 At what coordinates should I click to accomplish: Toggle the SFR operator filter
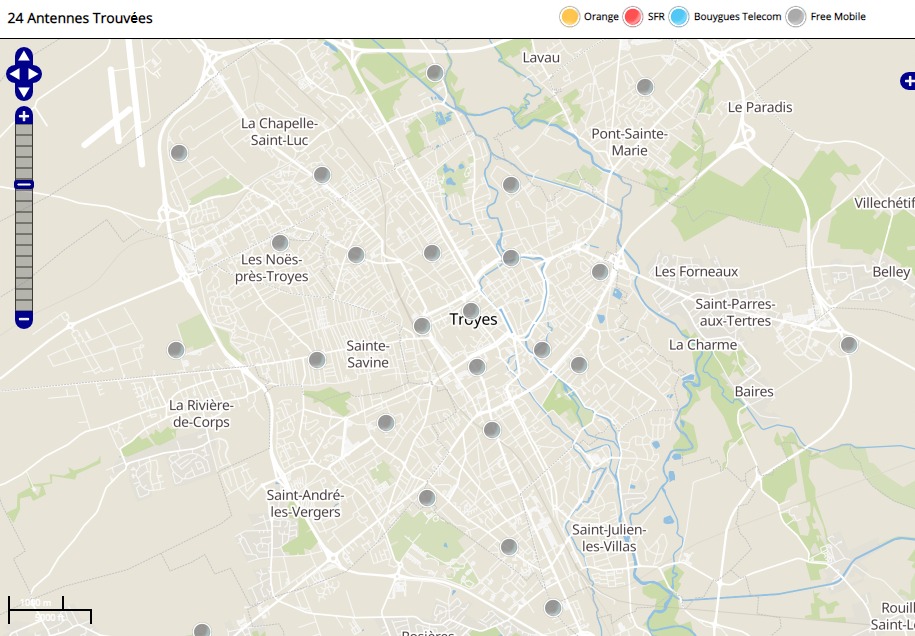632,17
